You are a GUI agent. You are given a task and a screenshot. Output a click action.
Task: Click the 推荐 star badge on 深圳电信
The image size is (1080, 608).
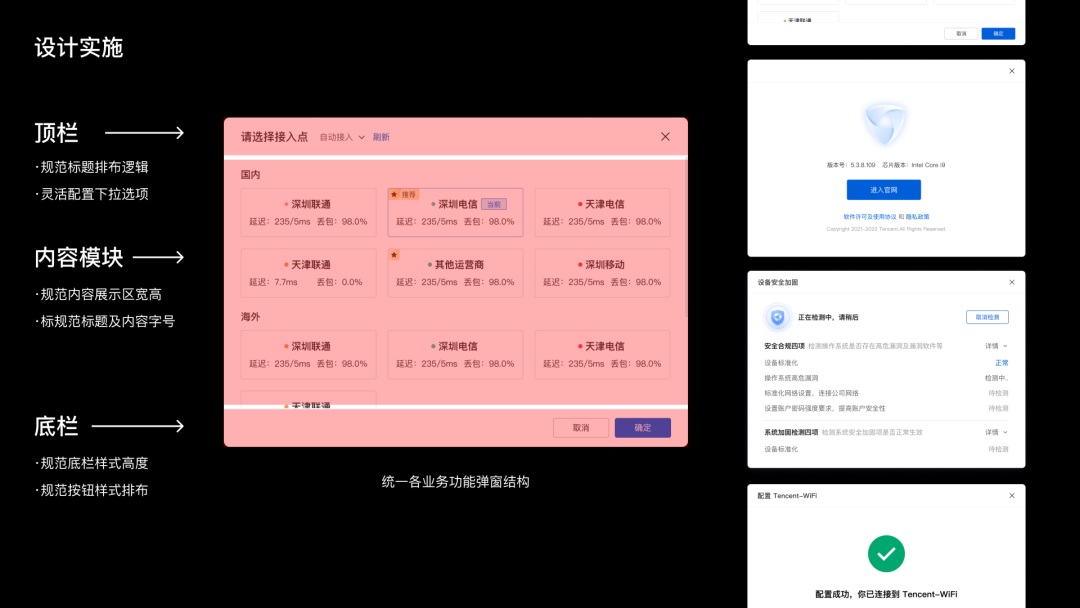coord(403,194)
